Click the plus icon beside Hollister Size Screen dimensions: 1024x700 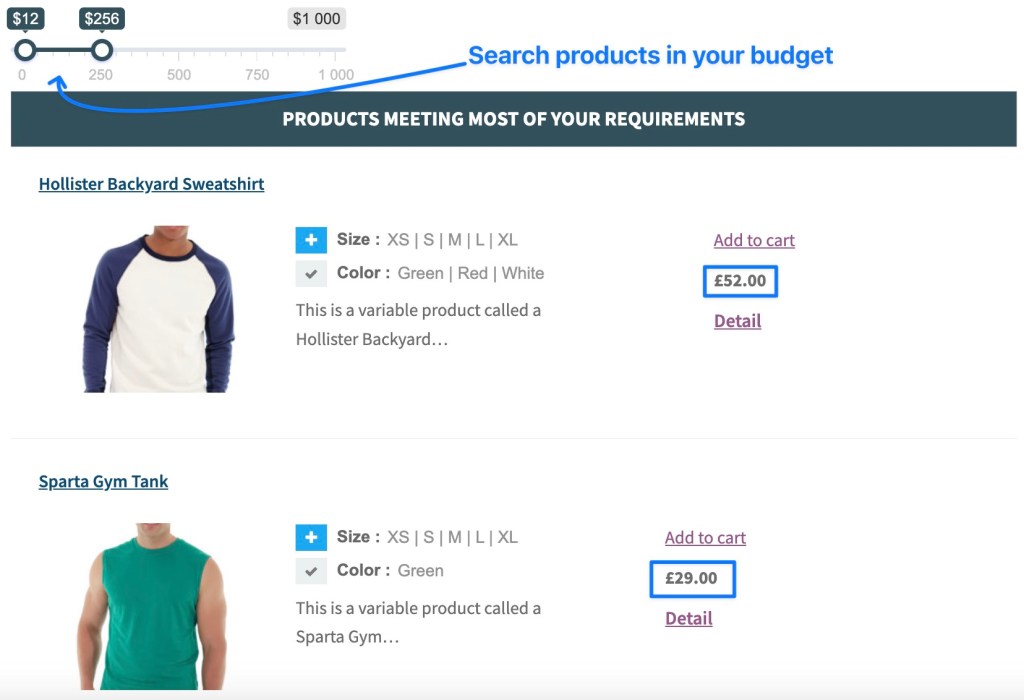click(x=311, y=240)
